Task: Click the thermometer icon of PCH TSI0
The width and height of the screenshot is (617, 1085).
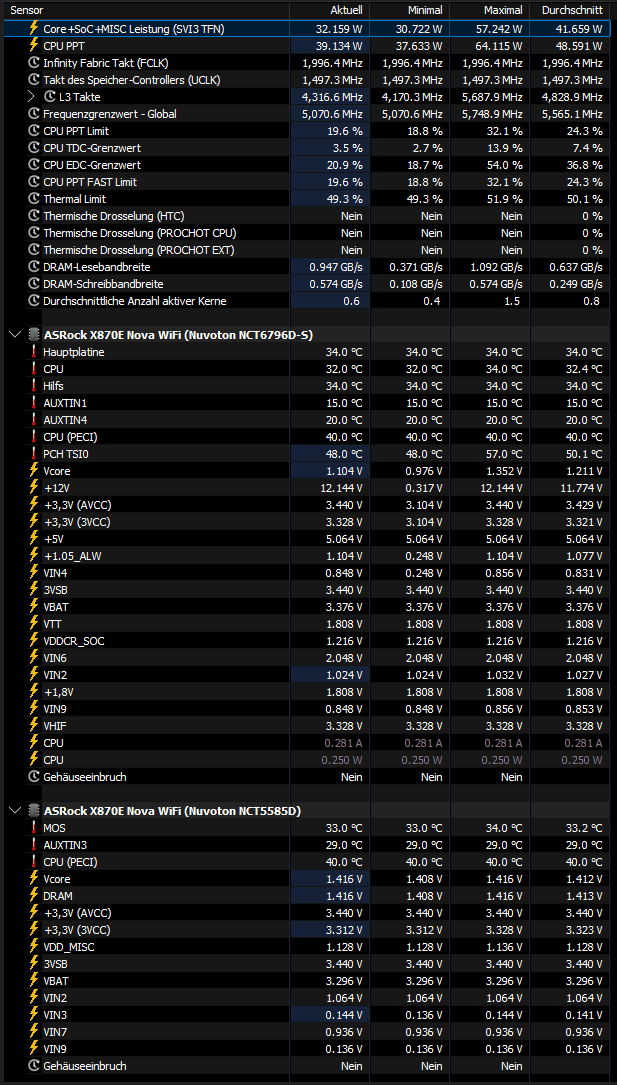Action: pyautogui.click(x=33, y=453)
